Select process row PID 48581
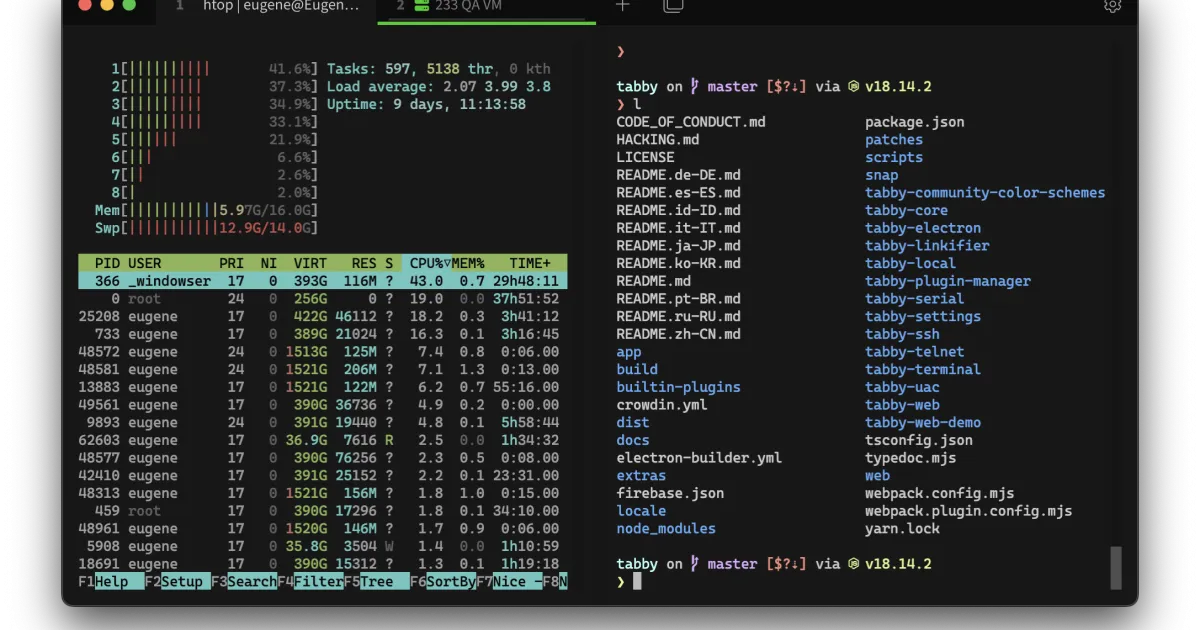 tap(323, 369)
